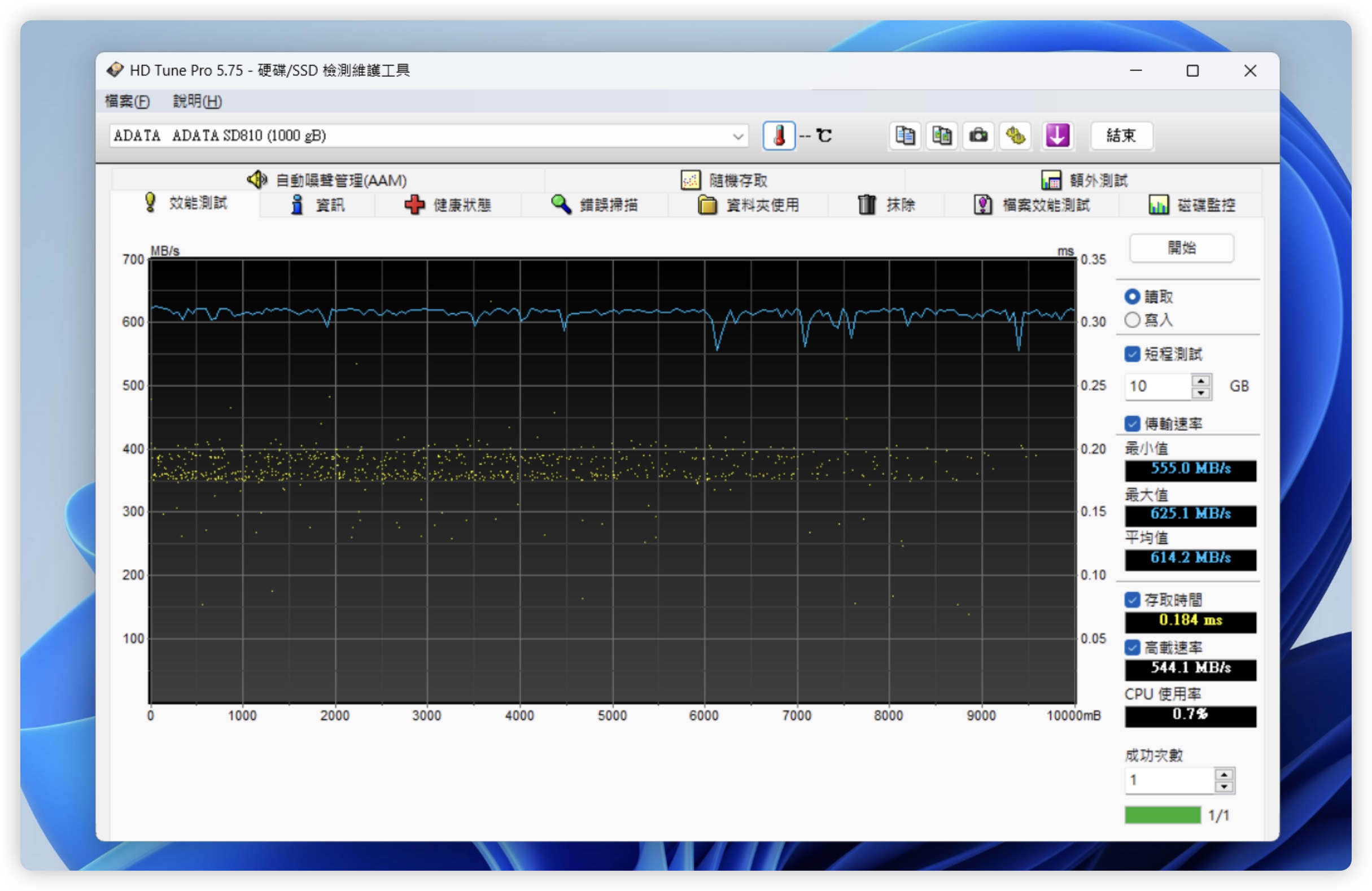Switch to the 資訊 tab

coord(317,205)
